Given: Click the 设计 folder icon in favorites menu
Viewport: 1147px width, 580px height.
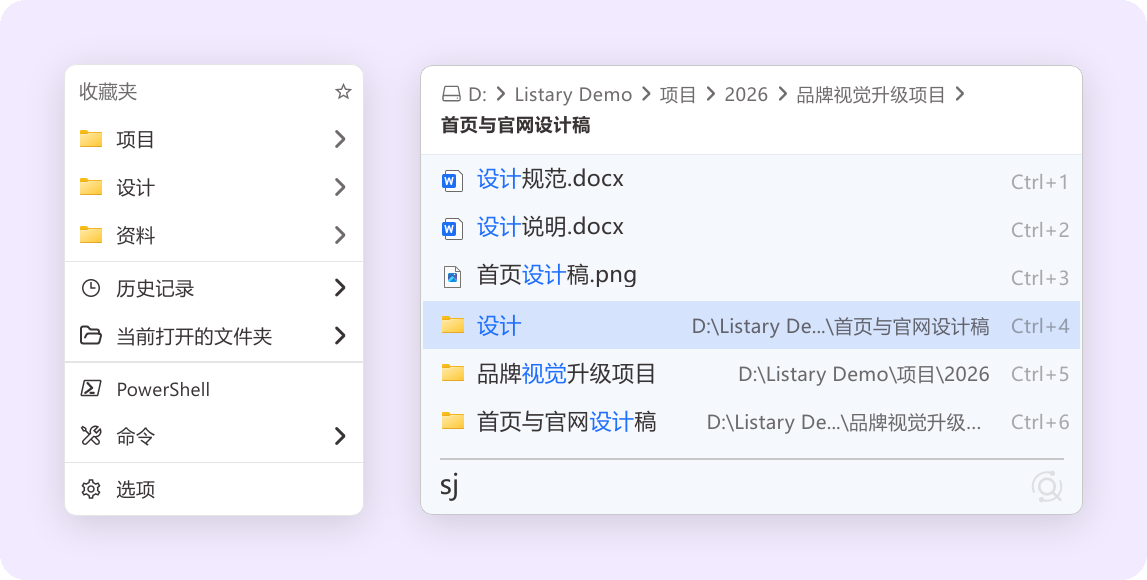Looking at the screenshot, I should coord(91,187).
